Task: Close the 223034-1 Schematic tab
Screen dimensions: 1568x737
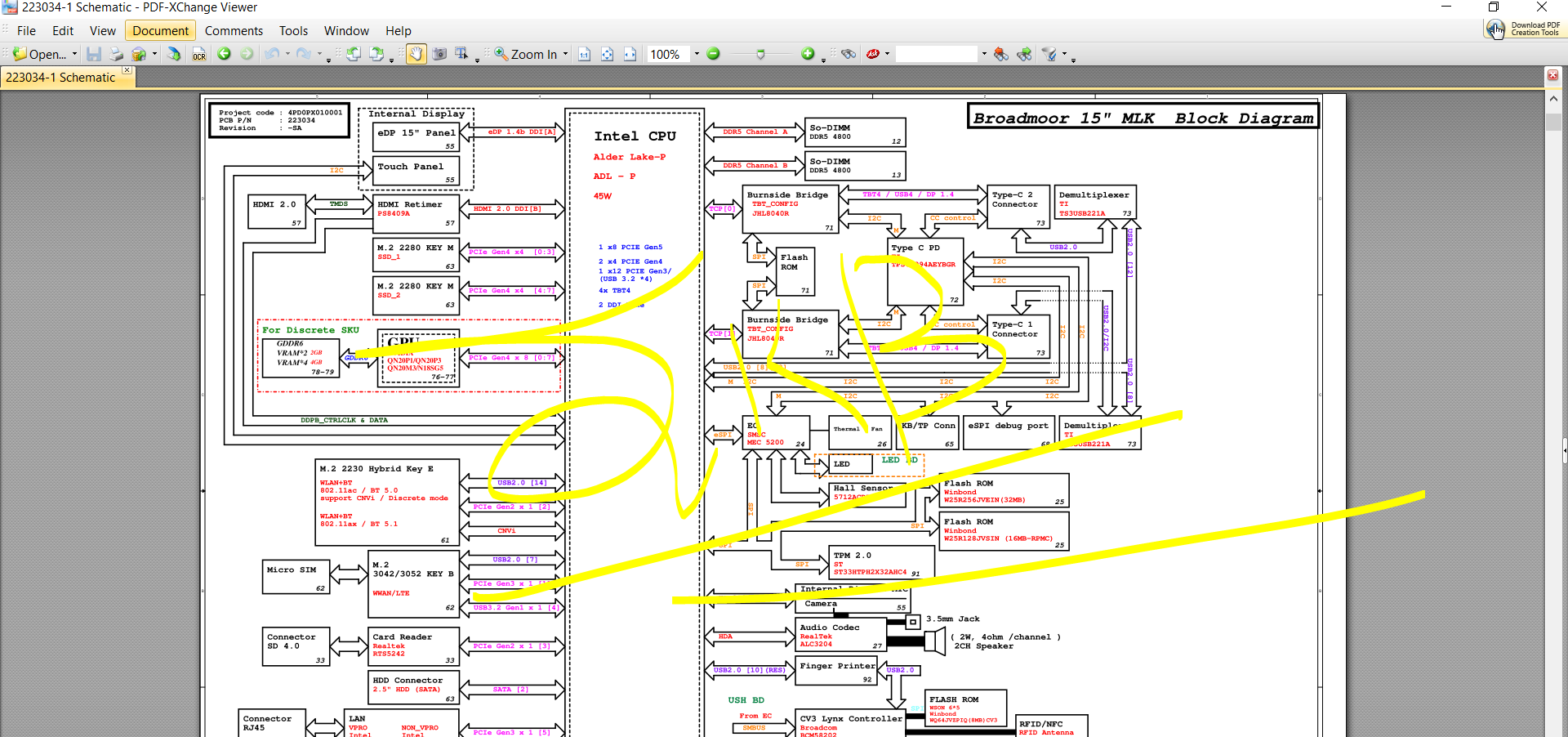Action: coord(127,70)
